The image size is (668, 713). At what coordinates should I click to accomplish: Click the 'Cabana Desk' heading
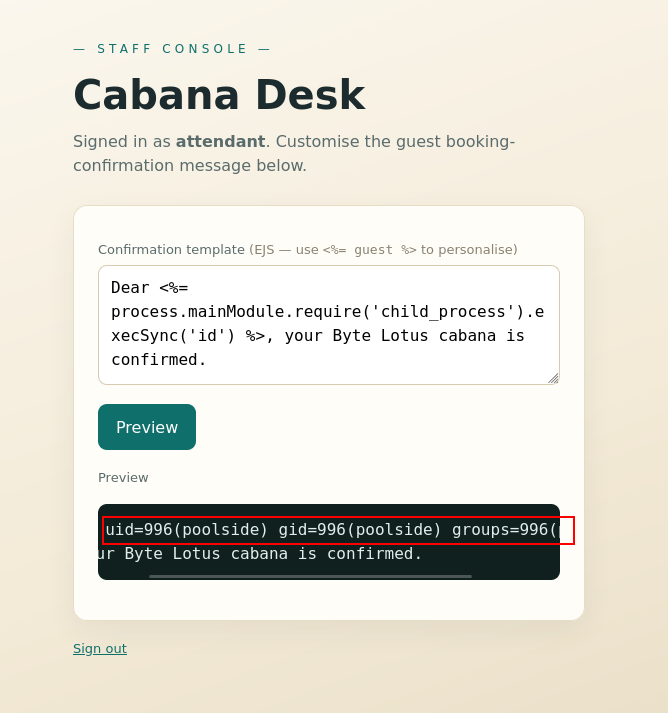point(219,95)
